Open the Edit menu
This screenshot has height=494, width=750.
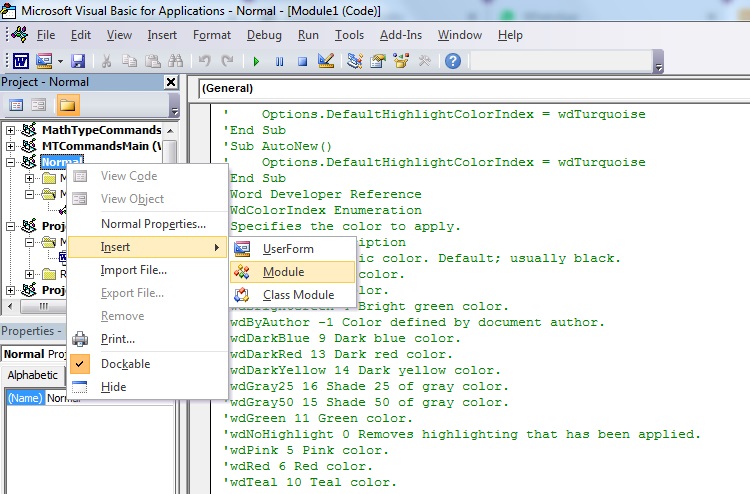click(81, 35)
